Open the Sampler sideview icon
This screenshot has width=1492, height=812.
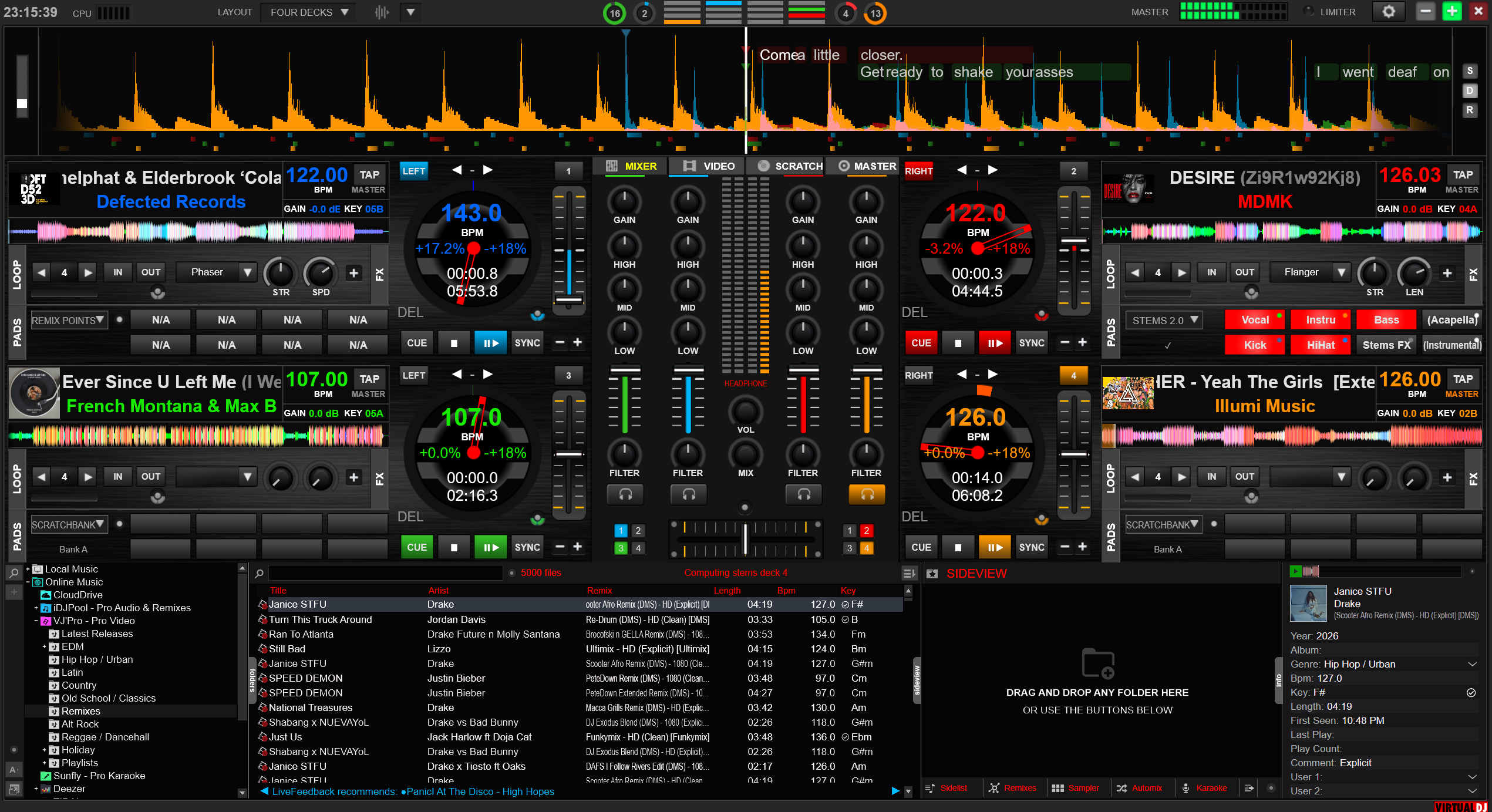point(1057,788)
